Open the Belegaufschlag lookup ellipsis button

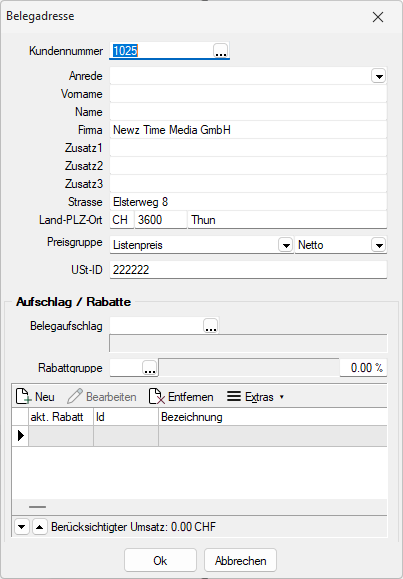point(211,326)
